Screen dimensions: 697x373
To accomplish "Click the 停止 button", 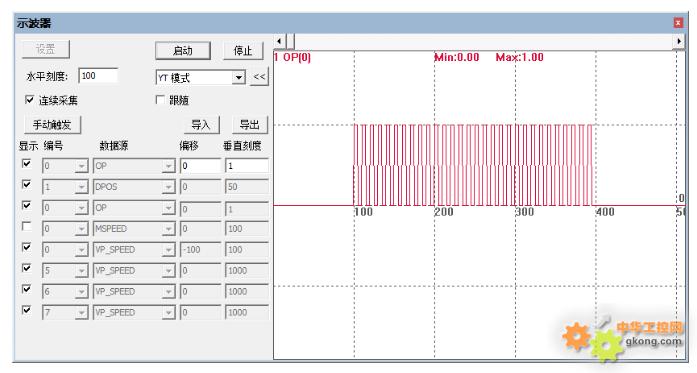I will tap(243, 51).
